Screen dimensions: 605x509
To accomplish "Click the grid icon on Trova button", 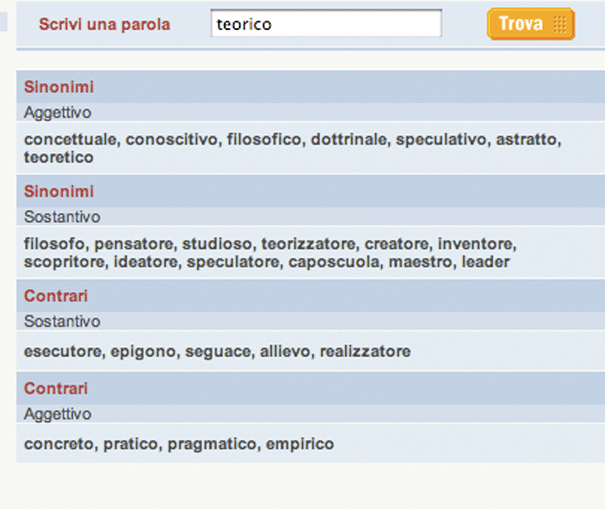I will click(561, 24).
